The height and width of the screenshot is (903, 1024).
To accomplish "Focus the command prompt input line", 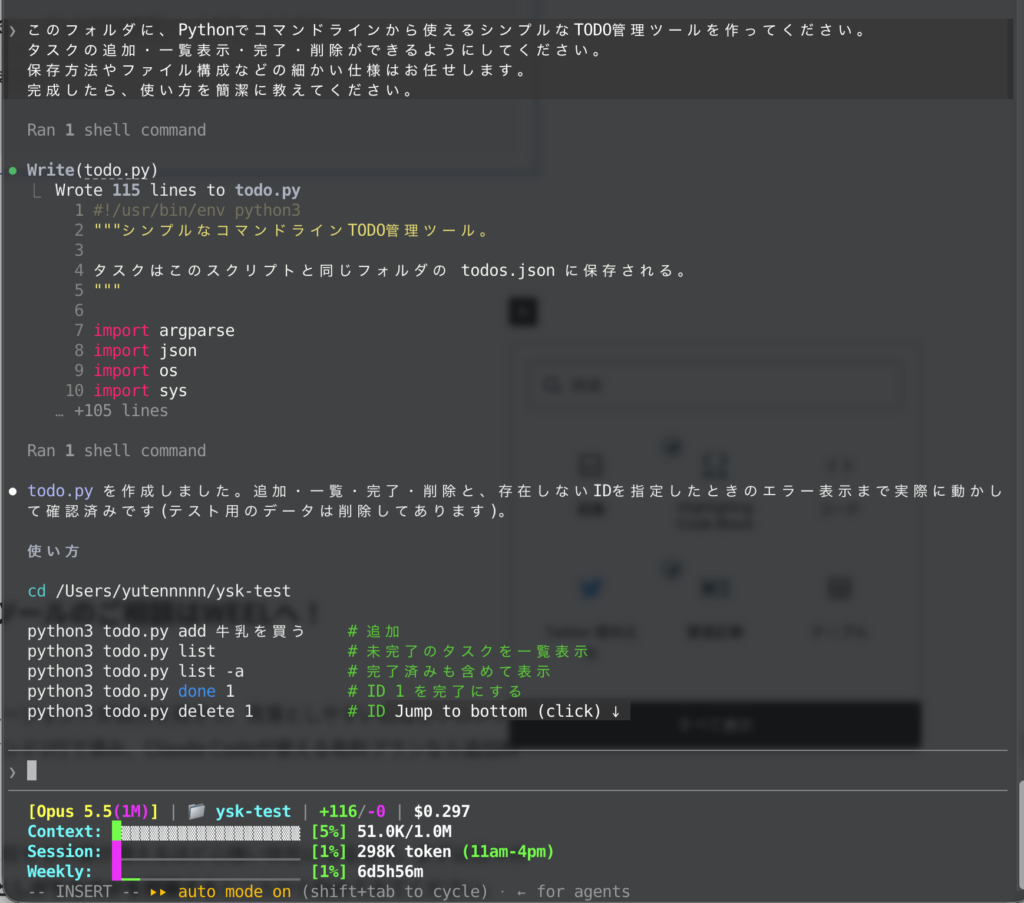I will tap(509, 771).
